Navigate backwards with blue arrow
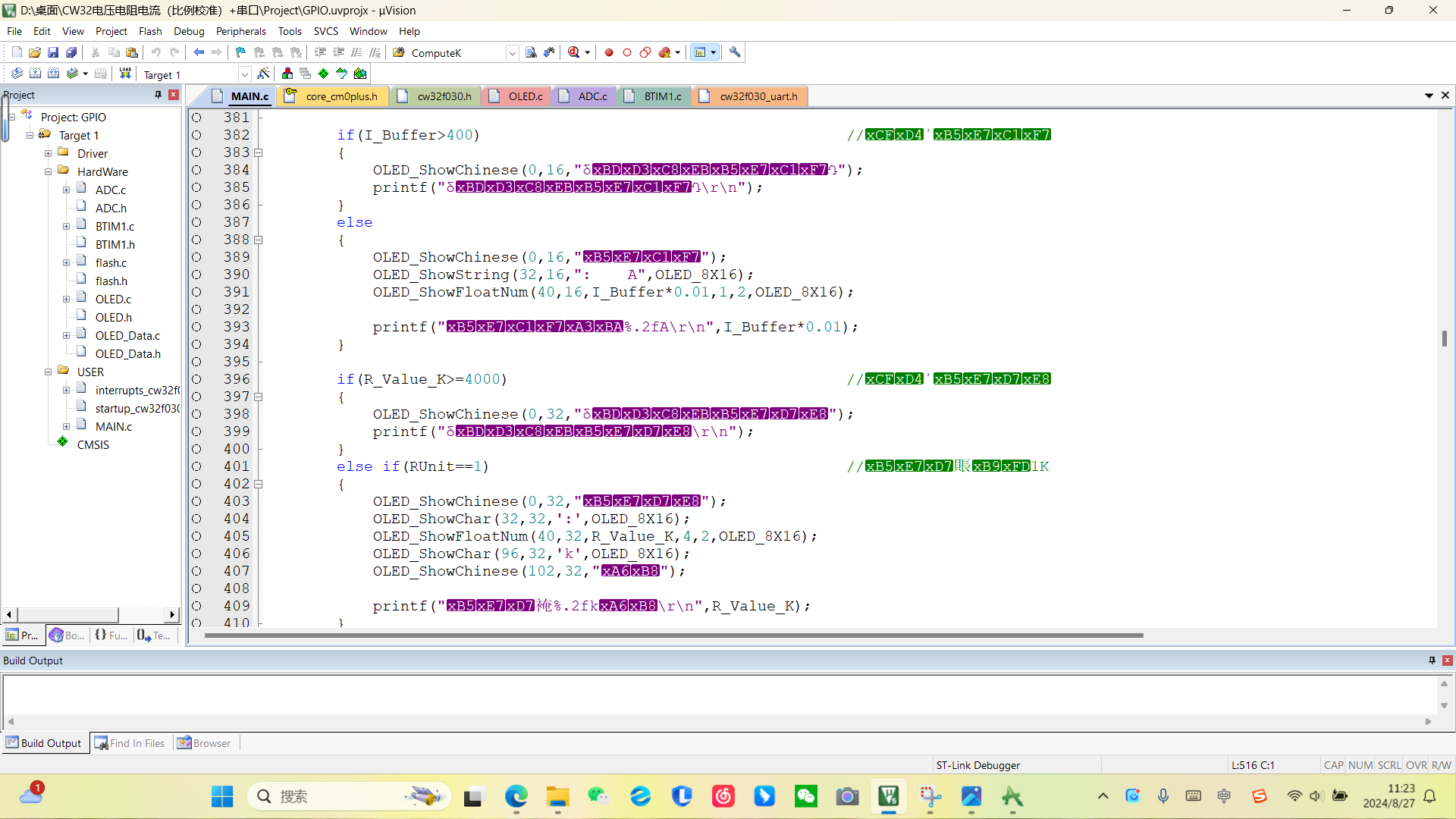The width and height of the screenshot is (1456, 819). tap(199, 52)
